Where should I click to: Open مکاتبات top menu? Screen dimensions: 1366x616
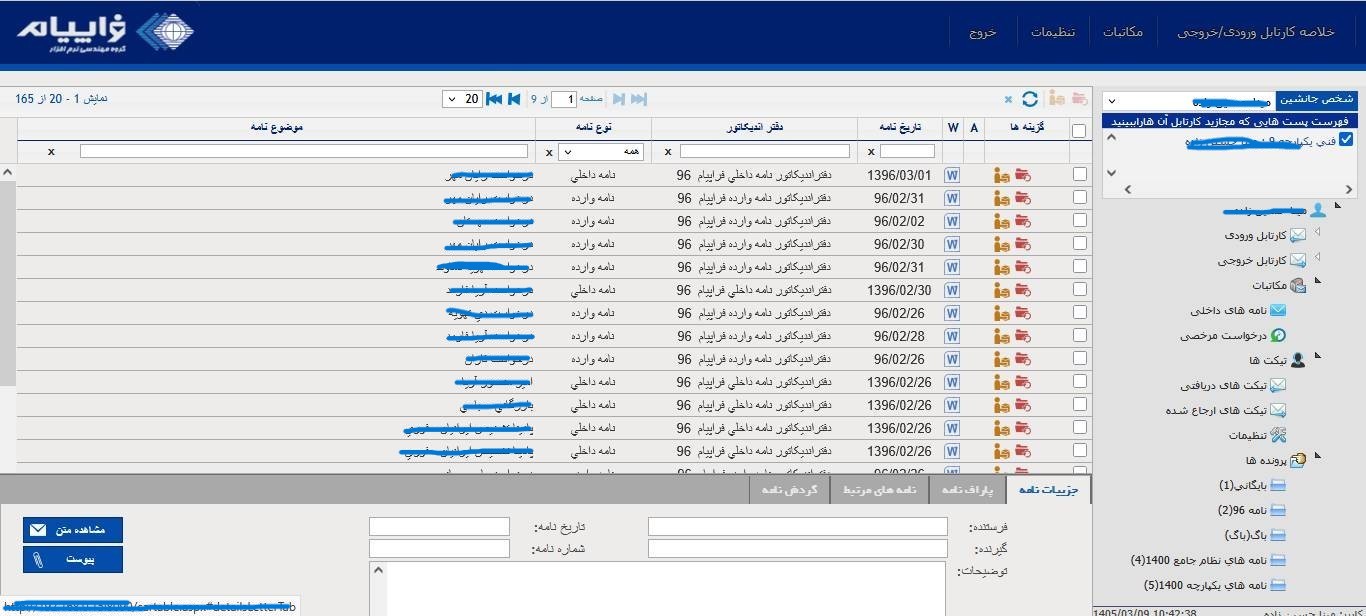(1123, 32)
